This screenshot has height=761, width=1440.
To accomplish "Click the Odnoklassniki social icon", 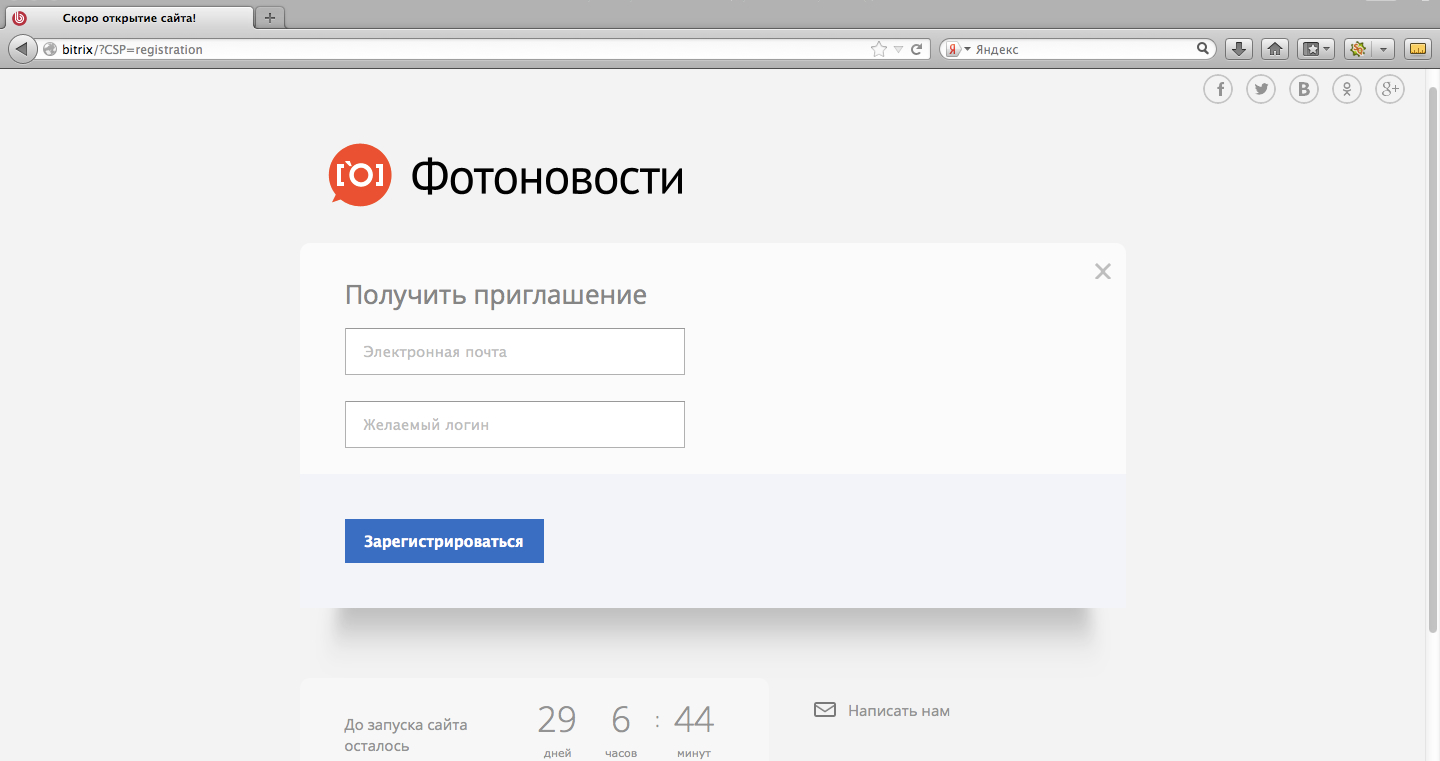I will click(x=1347, y=89).
